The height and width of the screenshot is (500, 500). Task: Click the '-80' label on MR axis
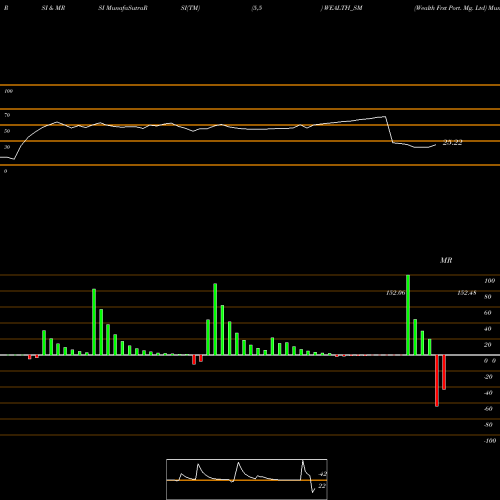(x=488, y=425)
